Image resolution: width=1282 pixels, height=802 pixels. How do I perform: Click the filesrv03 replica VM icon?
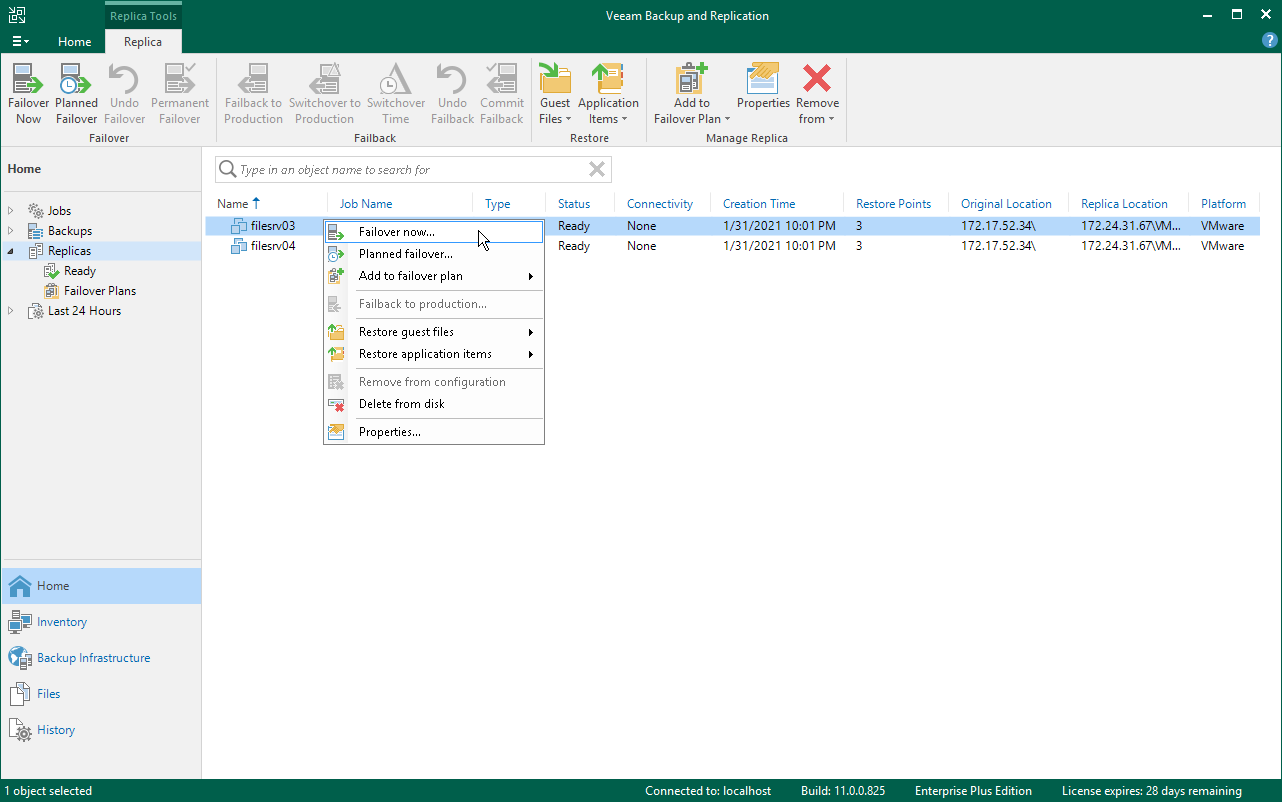pyautogui.click(x=238, y=226)
